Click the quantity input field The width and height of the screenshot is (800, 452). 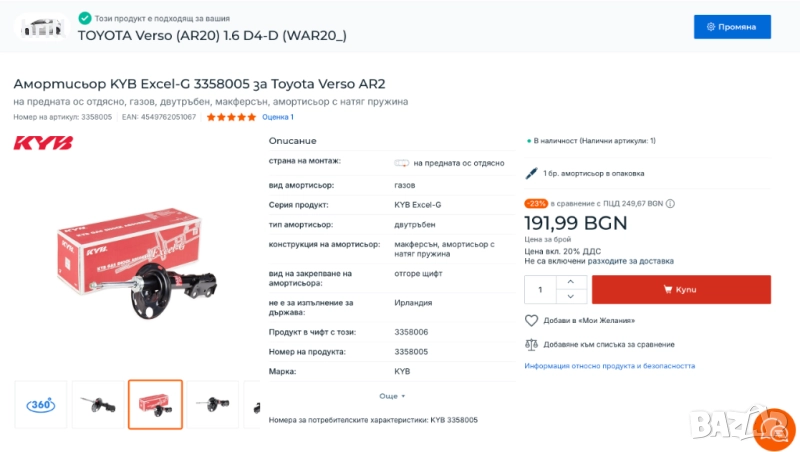pyautogui.click(x=541, y=290)
